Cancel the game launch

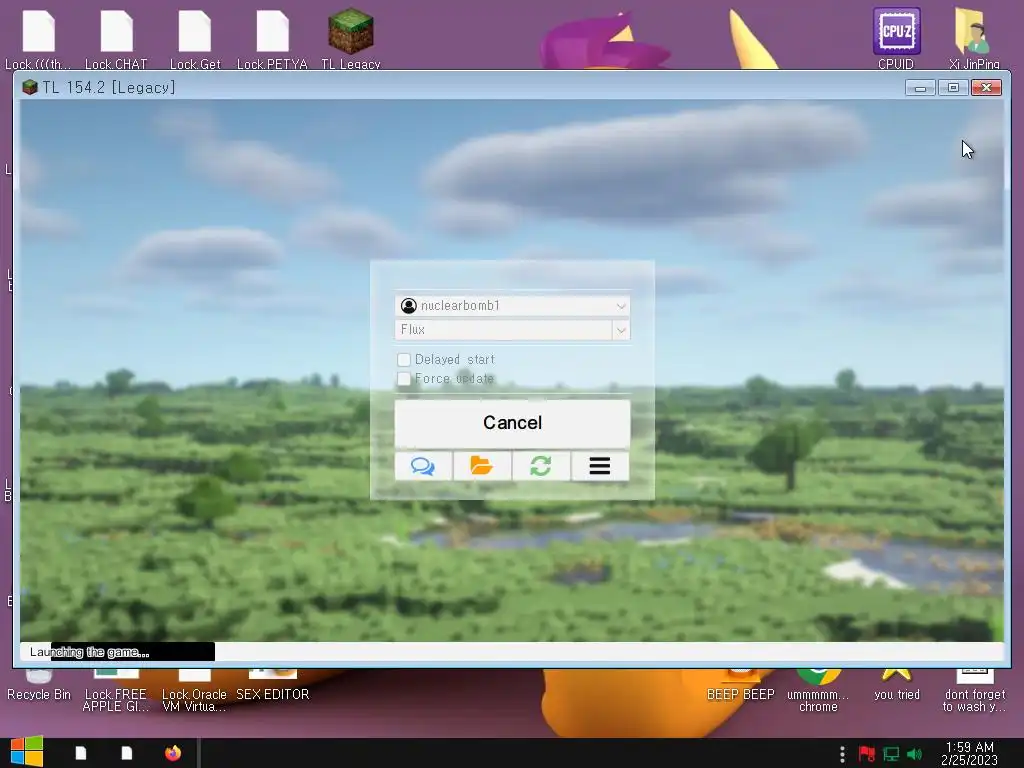point(512,423)
